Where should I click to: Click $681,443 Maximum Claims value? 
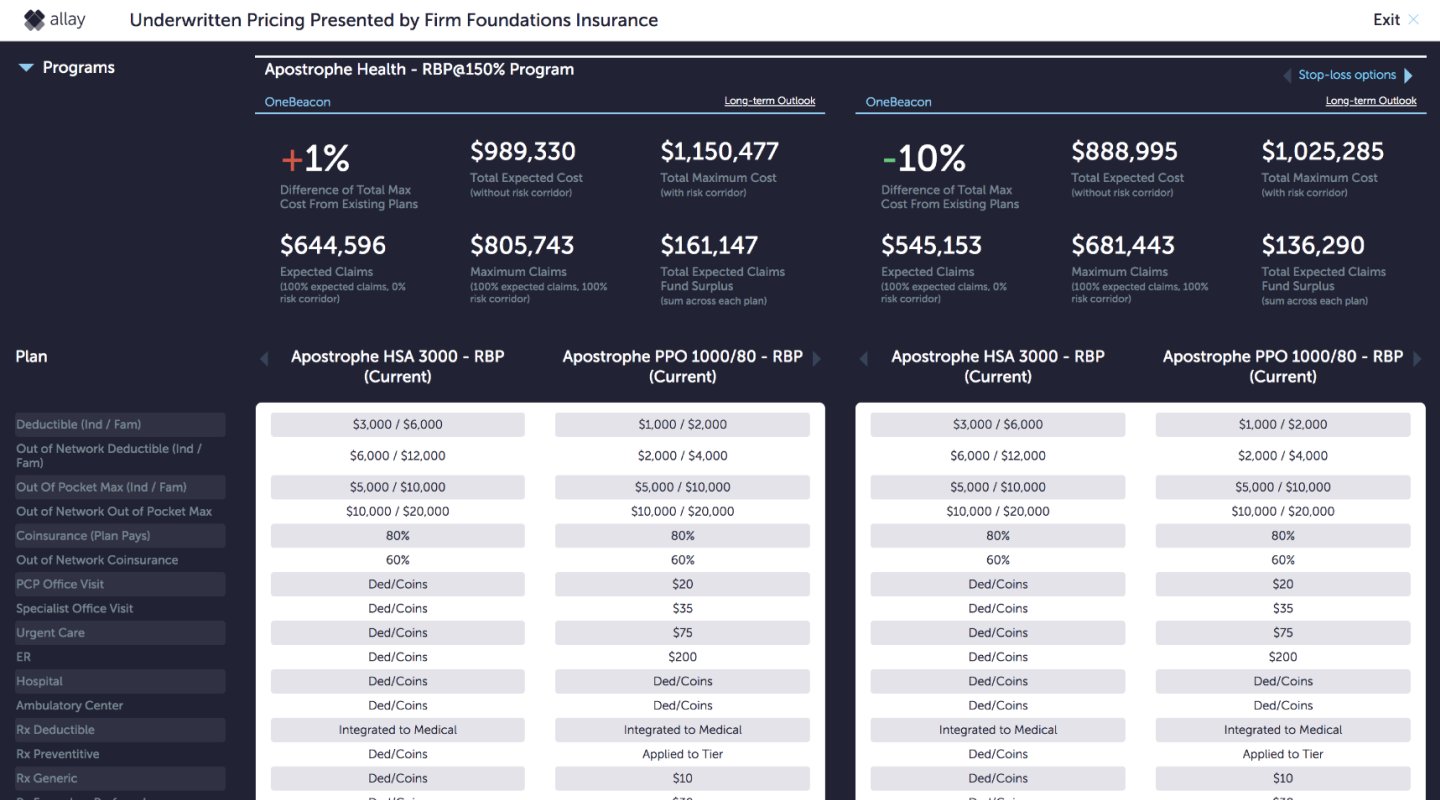pos(1124,245)
